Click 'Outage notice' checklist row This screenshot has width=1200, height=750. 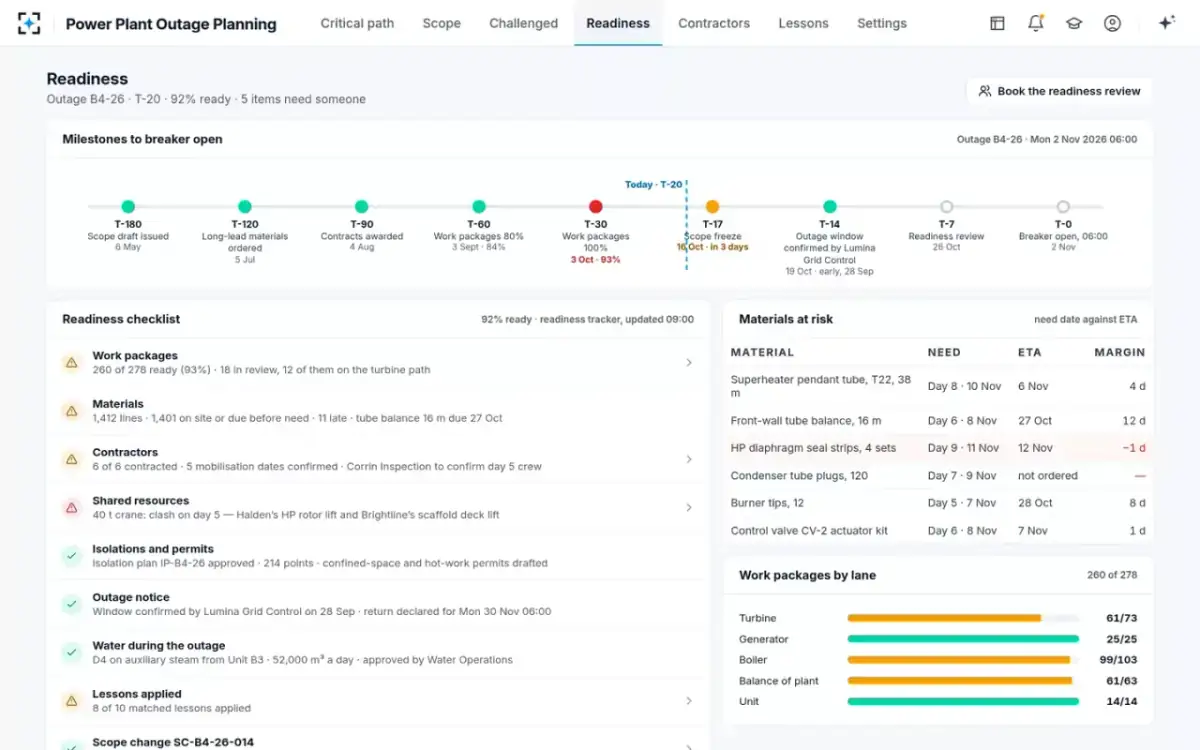pos(378,604)
